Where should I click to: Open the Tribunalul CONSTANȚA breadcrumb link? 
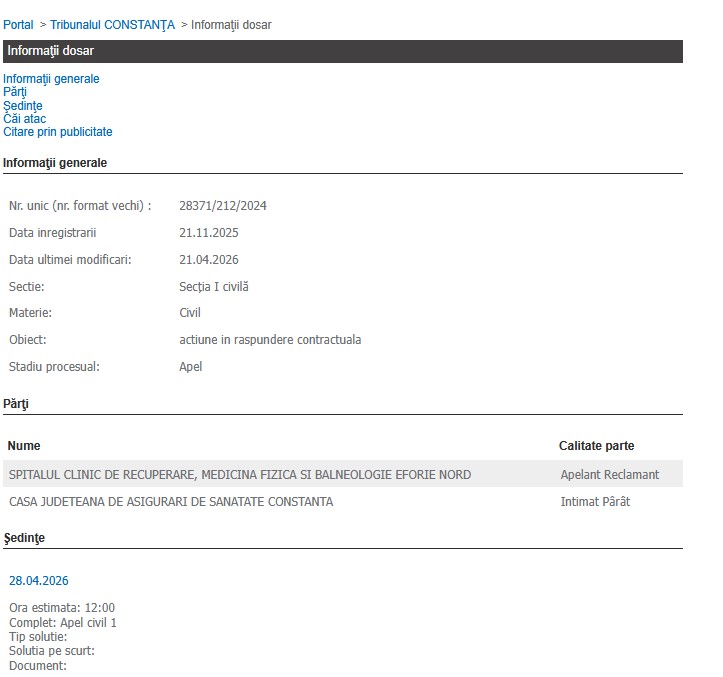tap(112, 24)
